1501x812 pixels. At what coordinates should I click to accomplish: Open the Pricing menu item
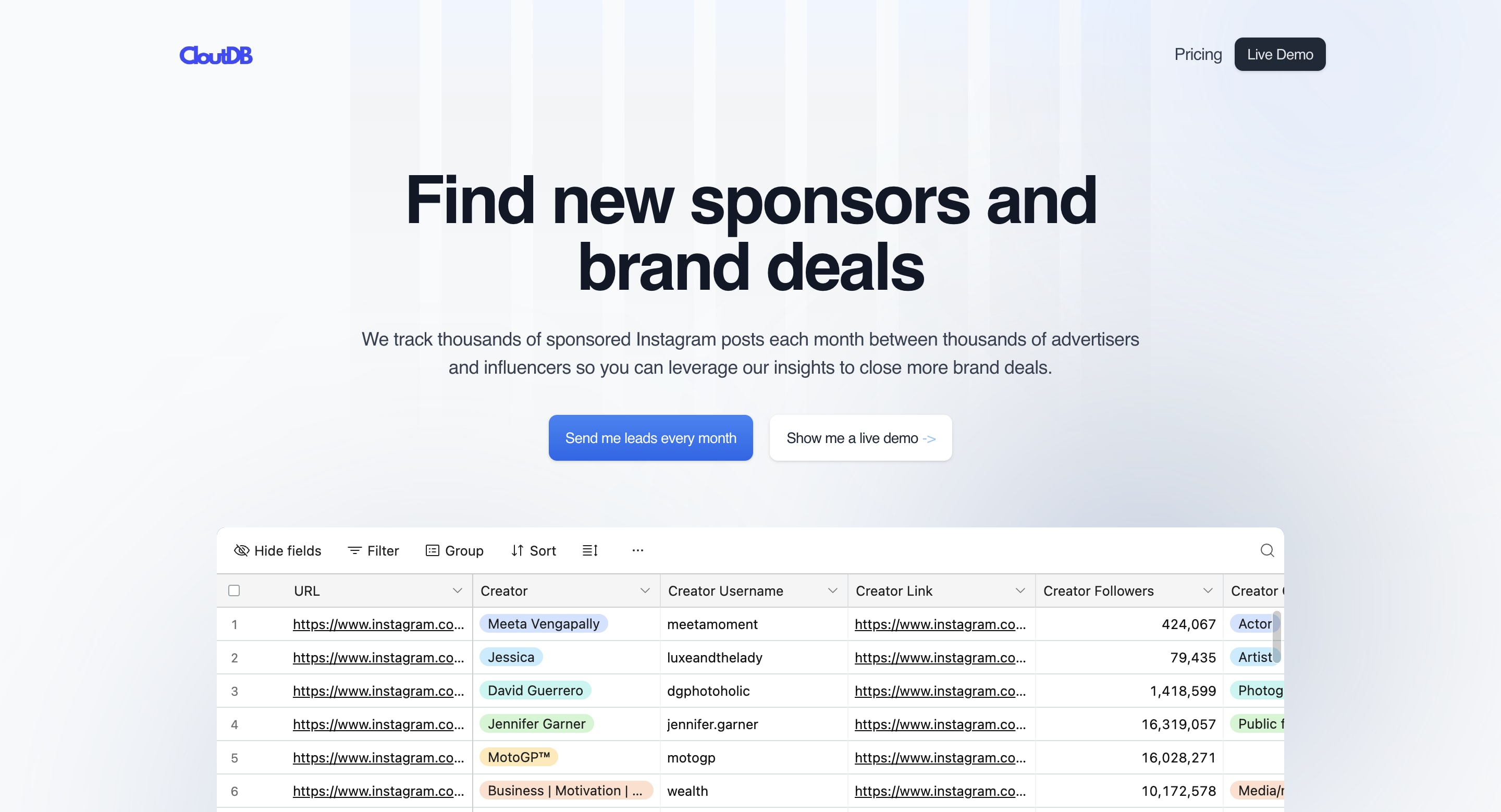point(1198,54)
